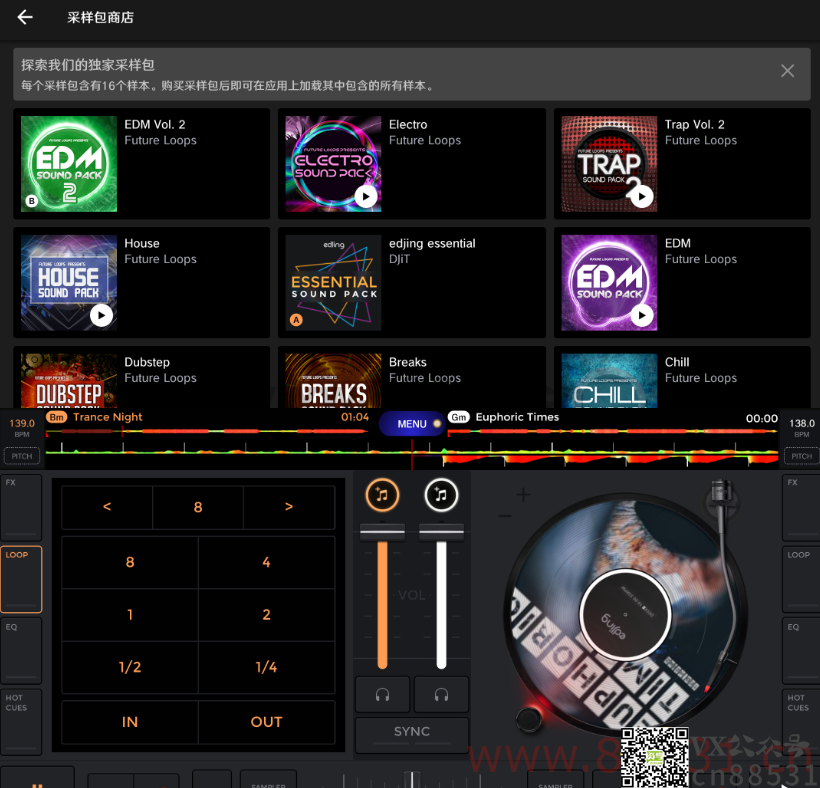Open the Dubstep pack cover
The height and width of the screenshot is (788, 820).
[x=69, y=381]
